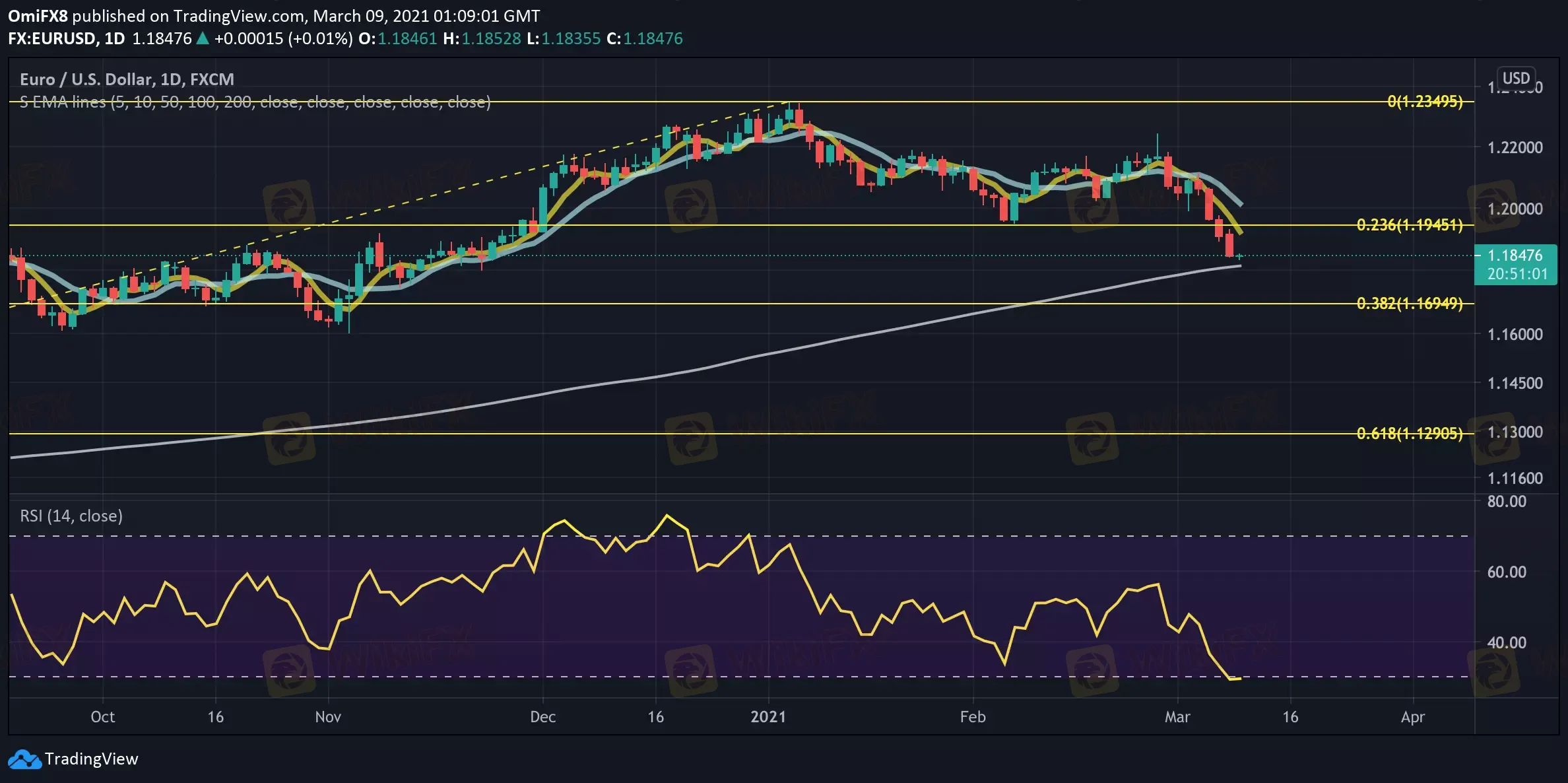1568x783 pixels.
Task: Click the 80.00 label on RSI scale
Action: [1507, 502]
